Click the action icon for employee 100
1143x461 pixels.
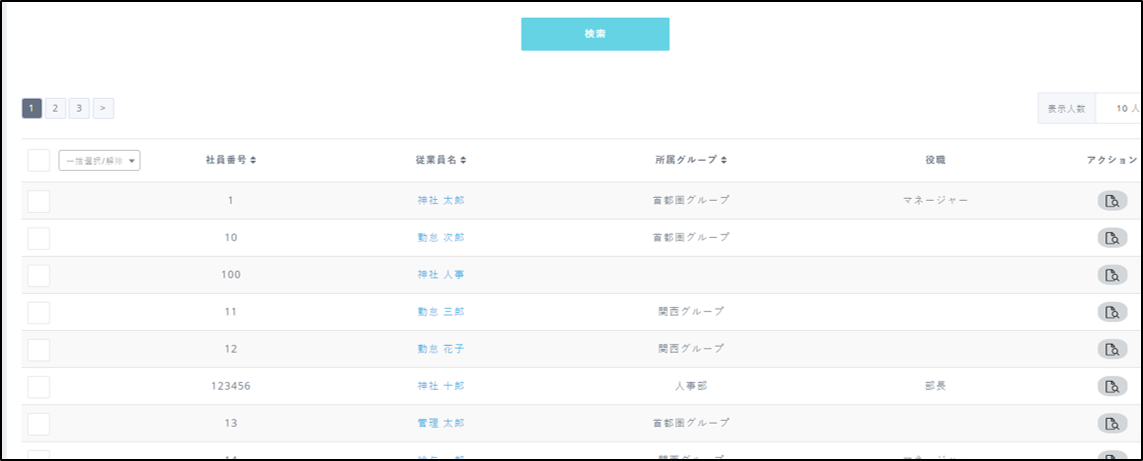(x=1111, y=275)
